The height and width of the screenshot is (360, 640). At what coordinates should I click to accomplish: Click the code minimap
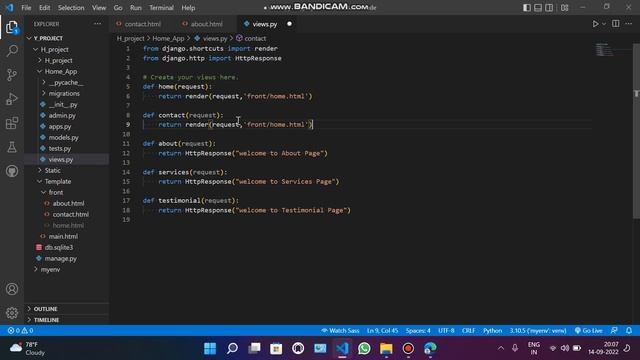604,50
